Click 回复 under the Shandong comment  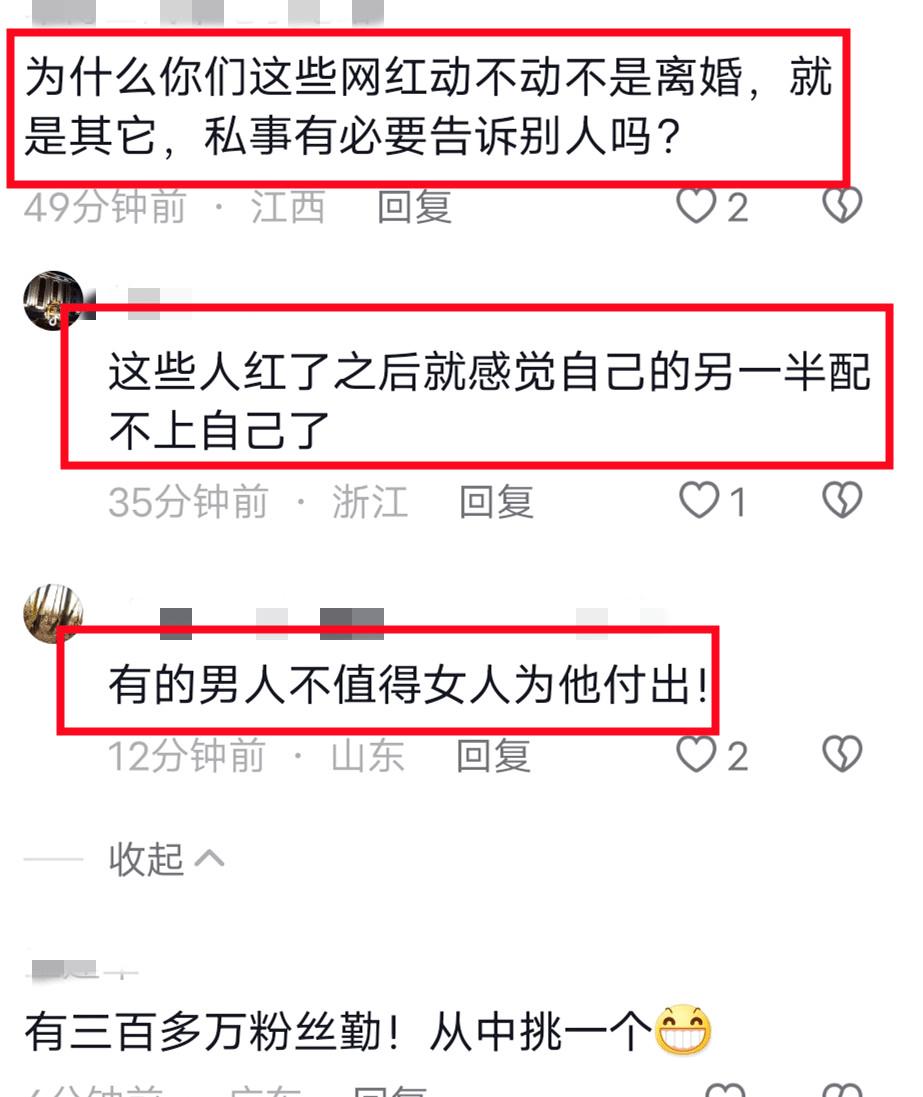(494, 756)
